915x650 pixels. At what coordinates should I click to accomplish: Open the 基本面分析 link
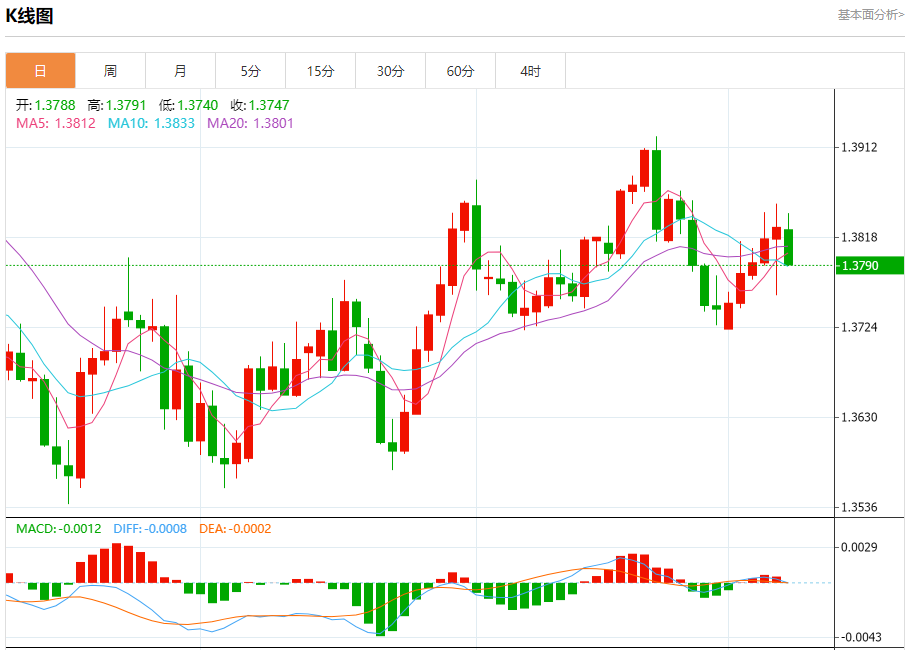[x=871, y=15]
